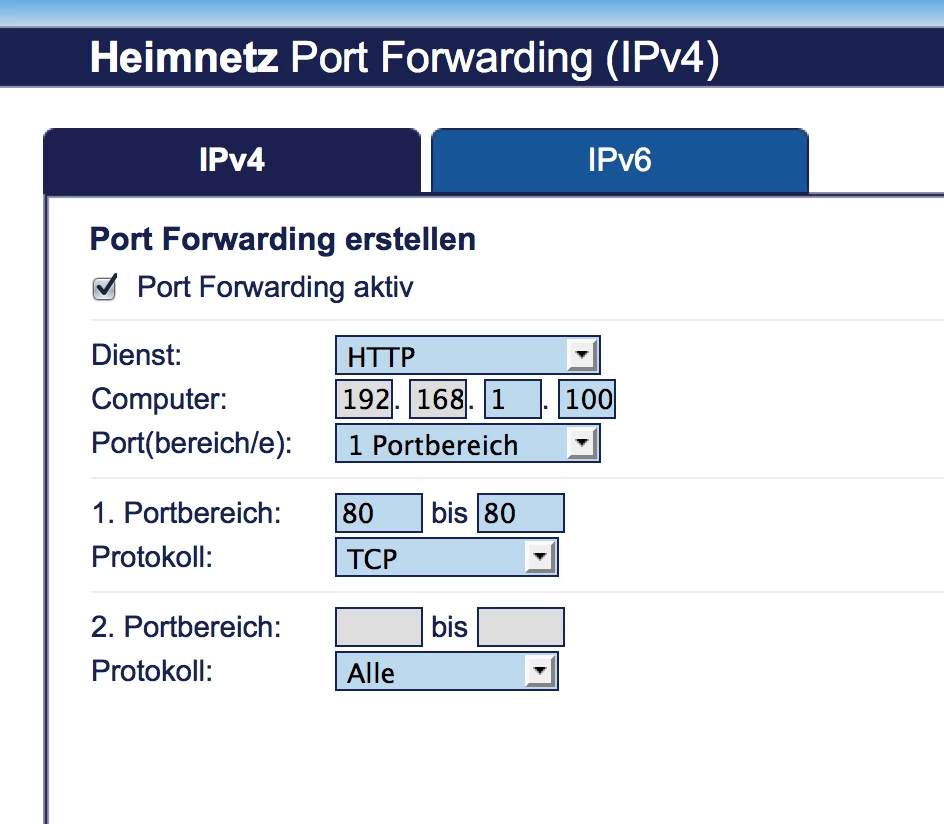Click the 2. Portbereich start port field

tap(378, 627)
